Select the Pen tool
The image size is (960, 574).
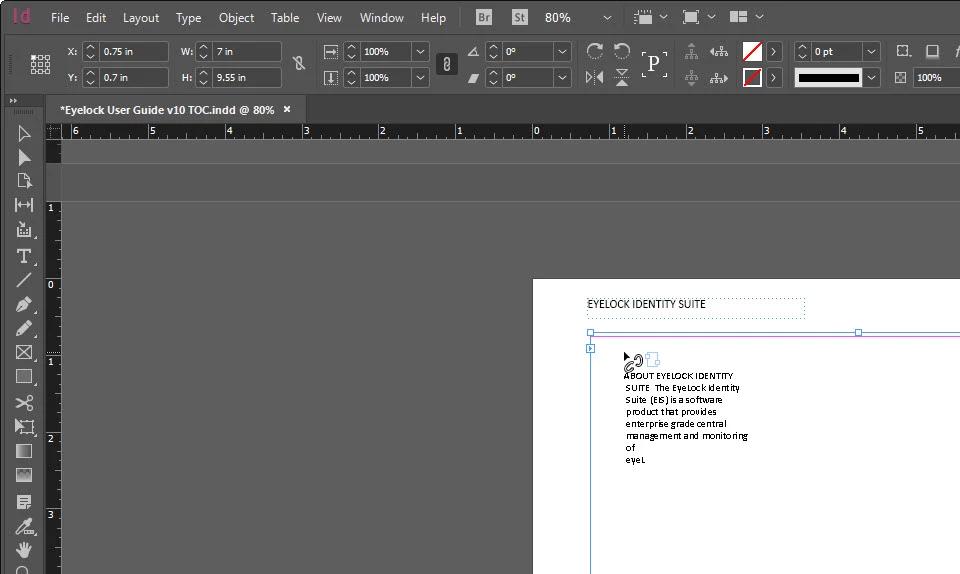[x=24, y=304]
